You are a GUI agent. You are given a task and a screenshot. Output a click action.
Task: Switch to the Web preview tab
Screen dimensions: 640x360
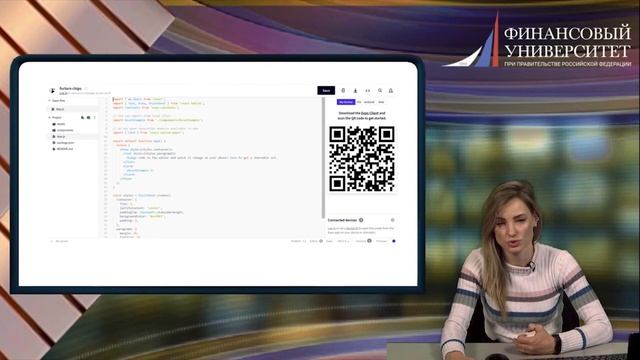click(381, 102)
